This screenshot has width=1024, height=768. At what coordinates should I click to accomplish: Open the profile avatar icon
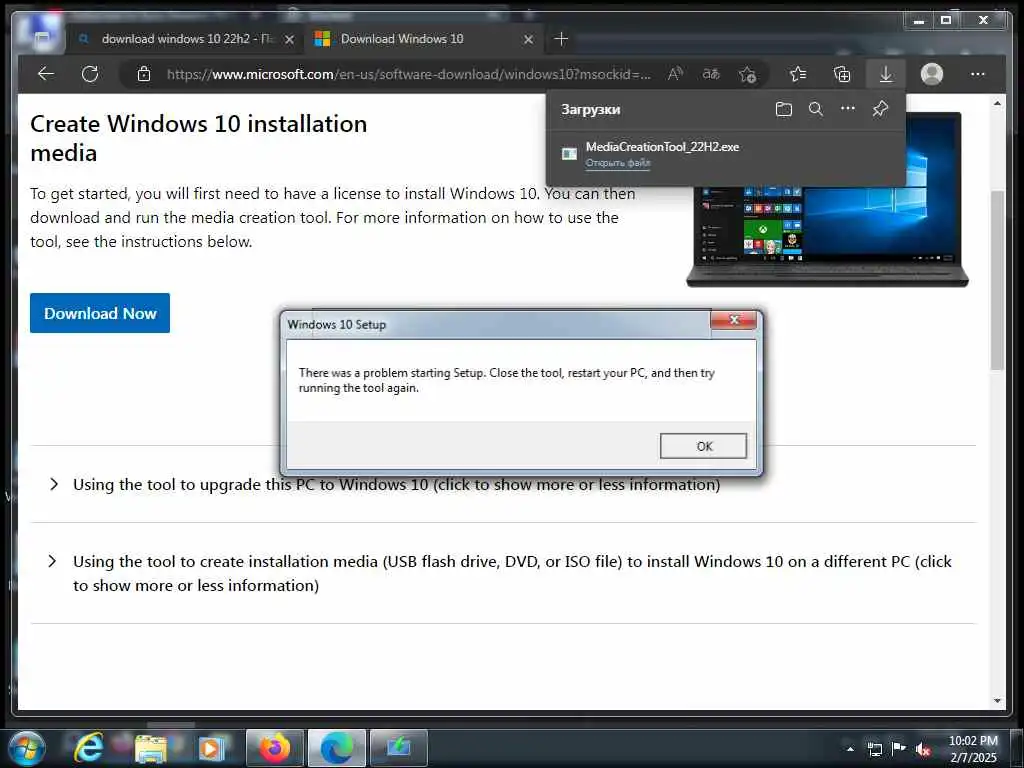point(932,74)
